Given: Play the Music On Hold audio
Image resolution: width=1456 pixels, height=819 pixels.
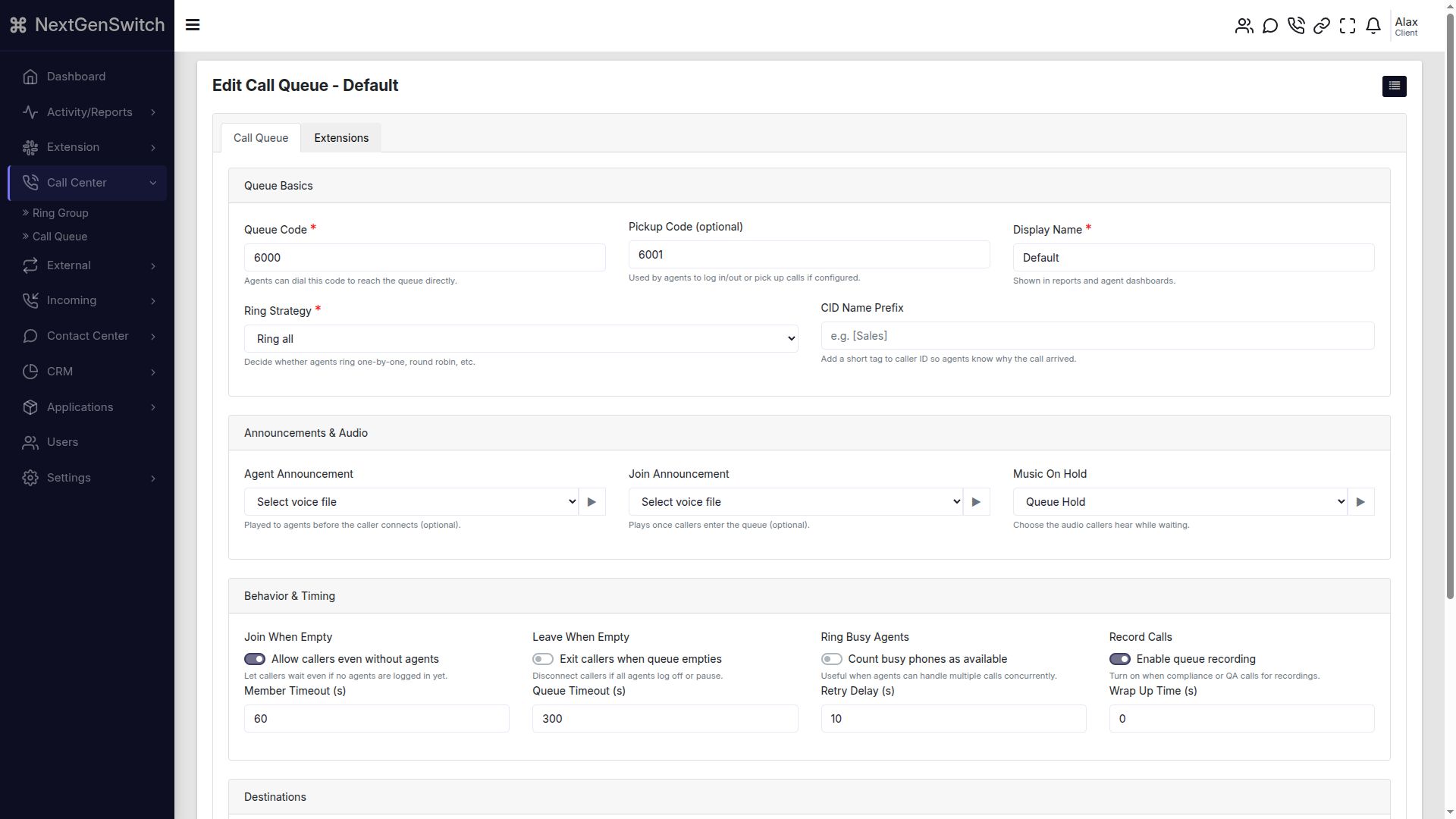Looking at the screenshot, I should pyautogui.click(x=1360, y=502).
